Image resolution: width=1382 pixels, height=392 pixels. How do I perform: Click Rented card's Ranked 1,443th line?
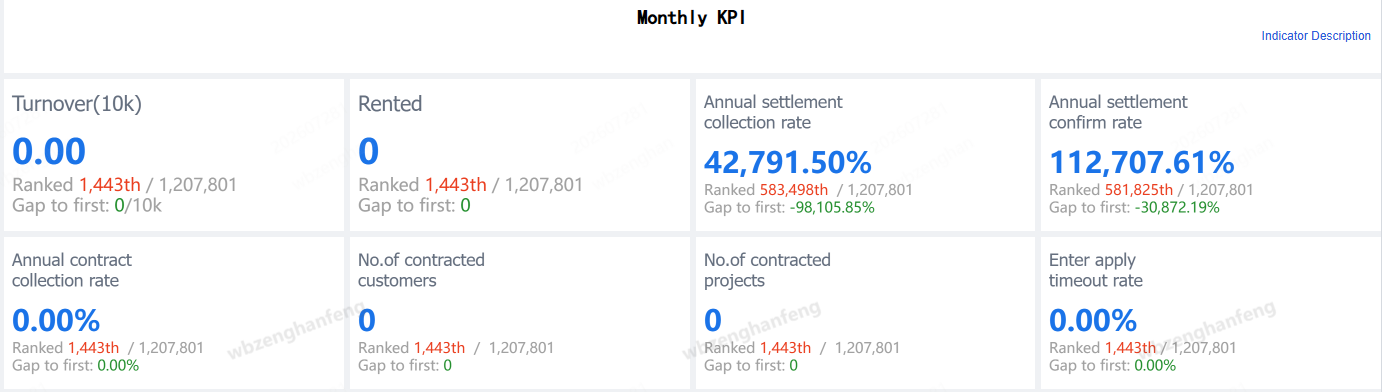470,185
